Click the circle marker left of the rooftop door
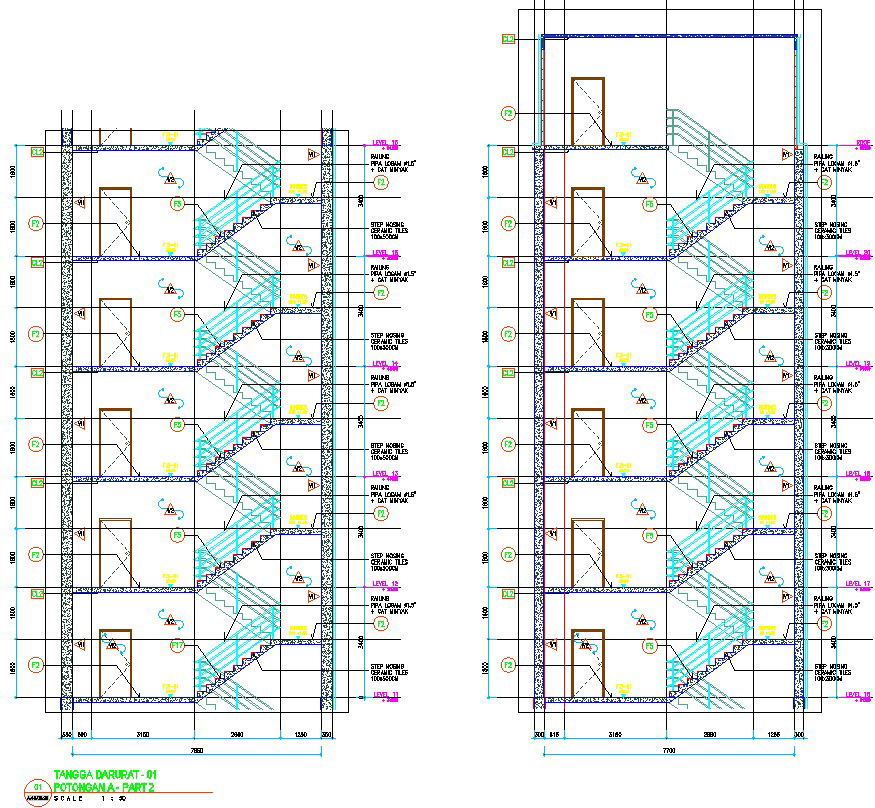This screenshot has width=875, height=808. 508,114
